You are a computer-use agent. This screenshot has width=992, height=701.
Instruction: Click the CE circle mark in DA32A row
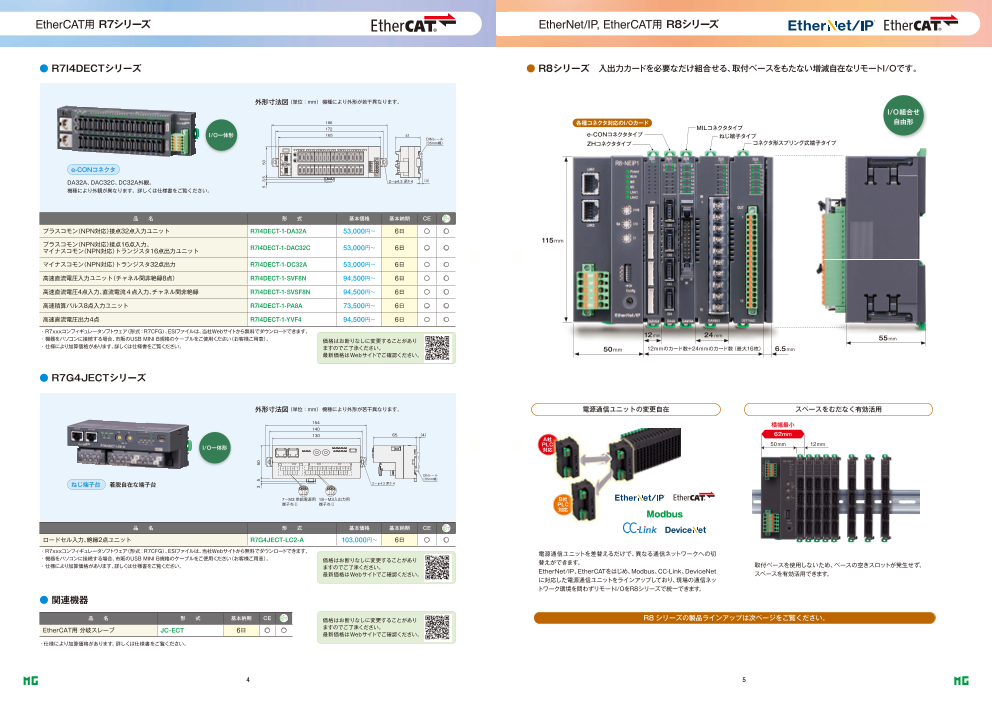click(427, 231)
